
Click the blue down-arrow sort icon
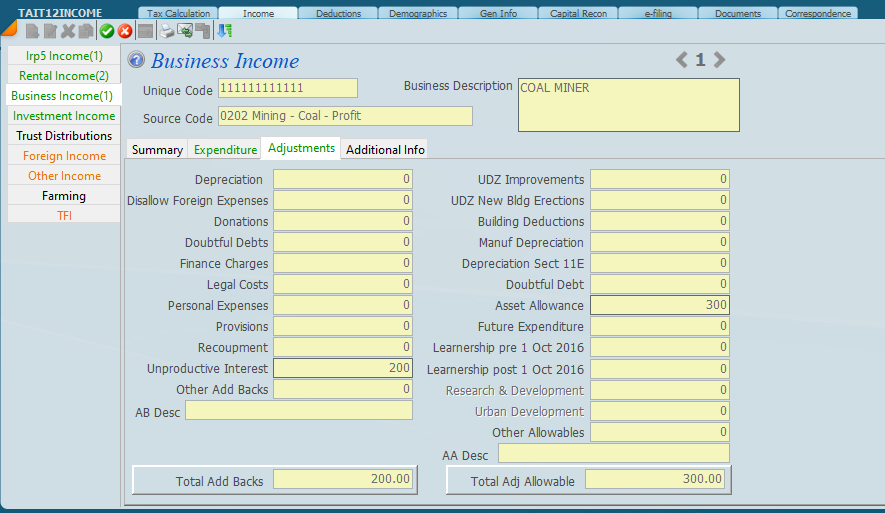224,31
